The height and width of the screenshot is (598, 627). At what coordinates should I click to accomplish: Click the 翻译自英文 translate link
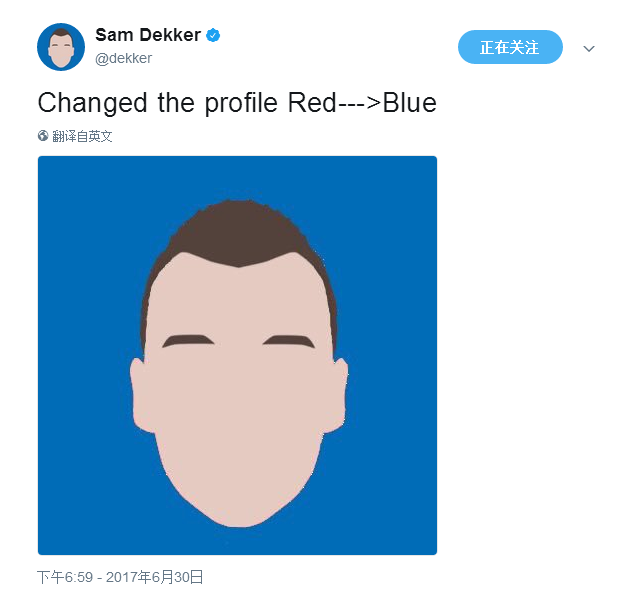[82, 136]
